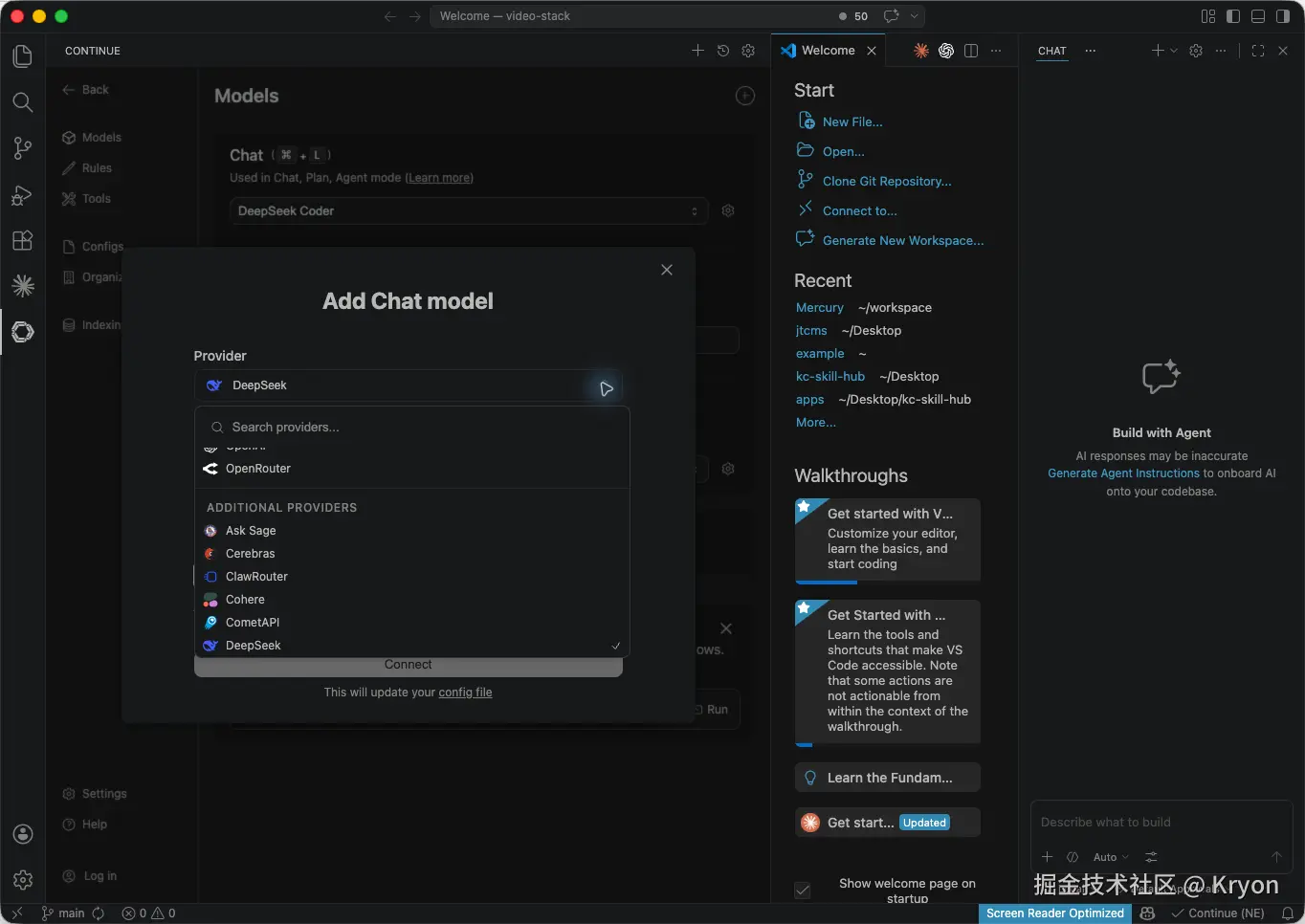The image size is (1305, 924).
Task: Open the Explorer view in activity bar
Action: pyautogui.click(x=23, y=56)
